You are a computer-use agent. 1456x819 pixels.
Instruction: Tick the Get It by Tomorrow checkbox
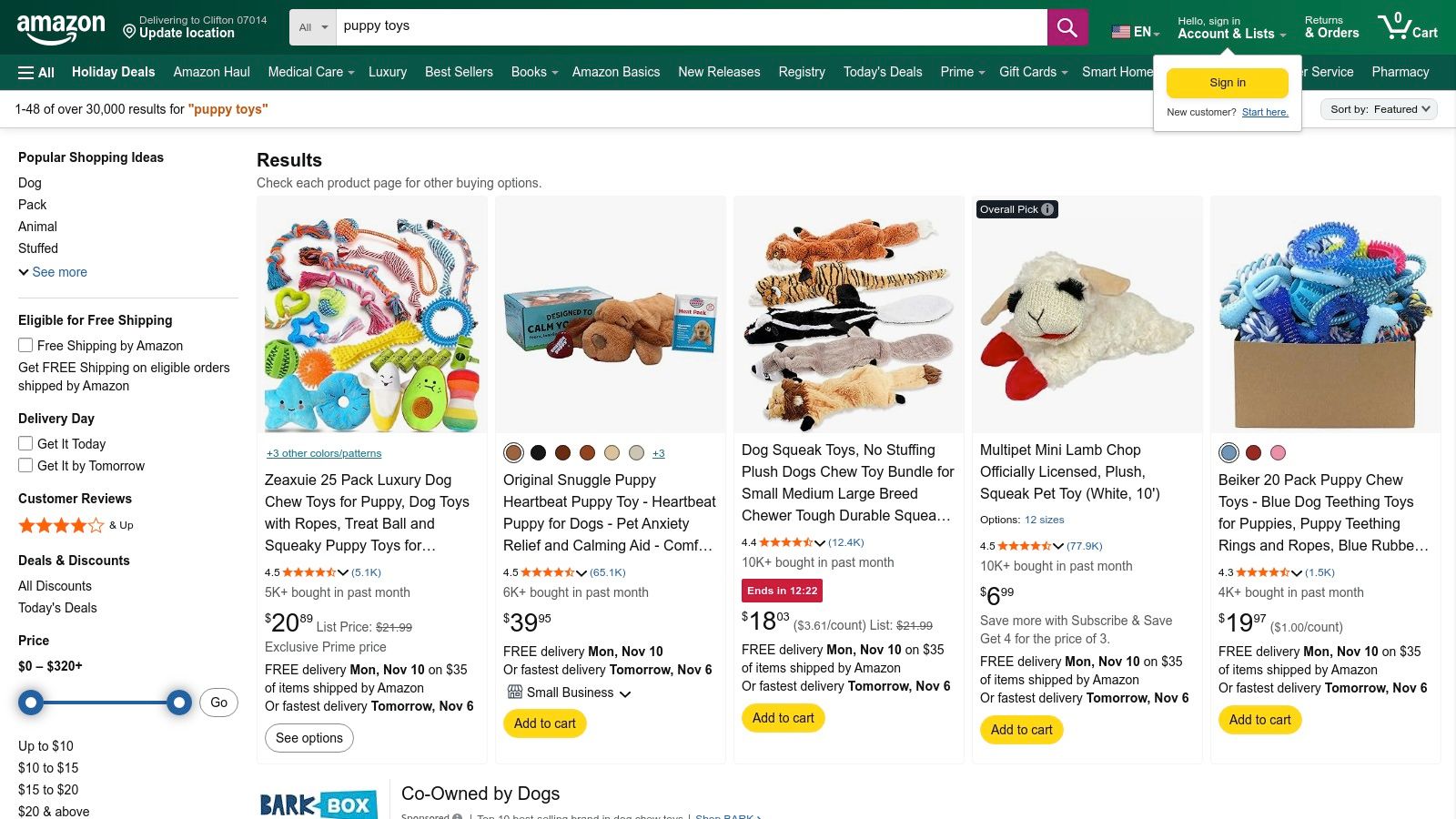click(x=25, y=466)
